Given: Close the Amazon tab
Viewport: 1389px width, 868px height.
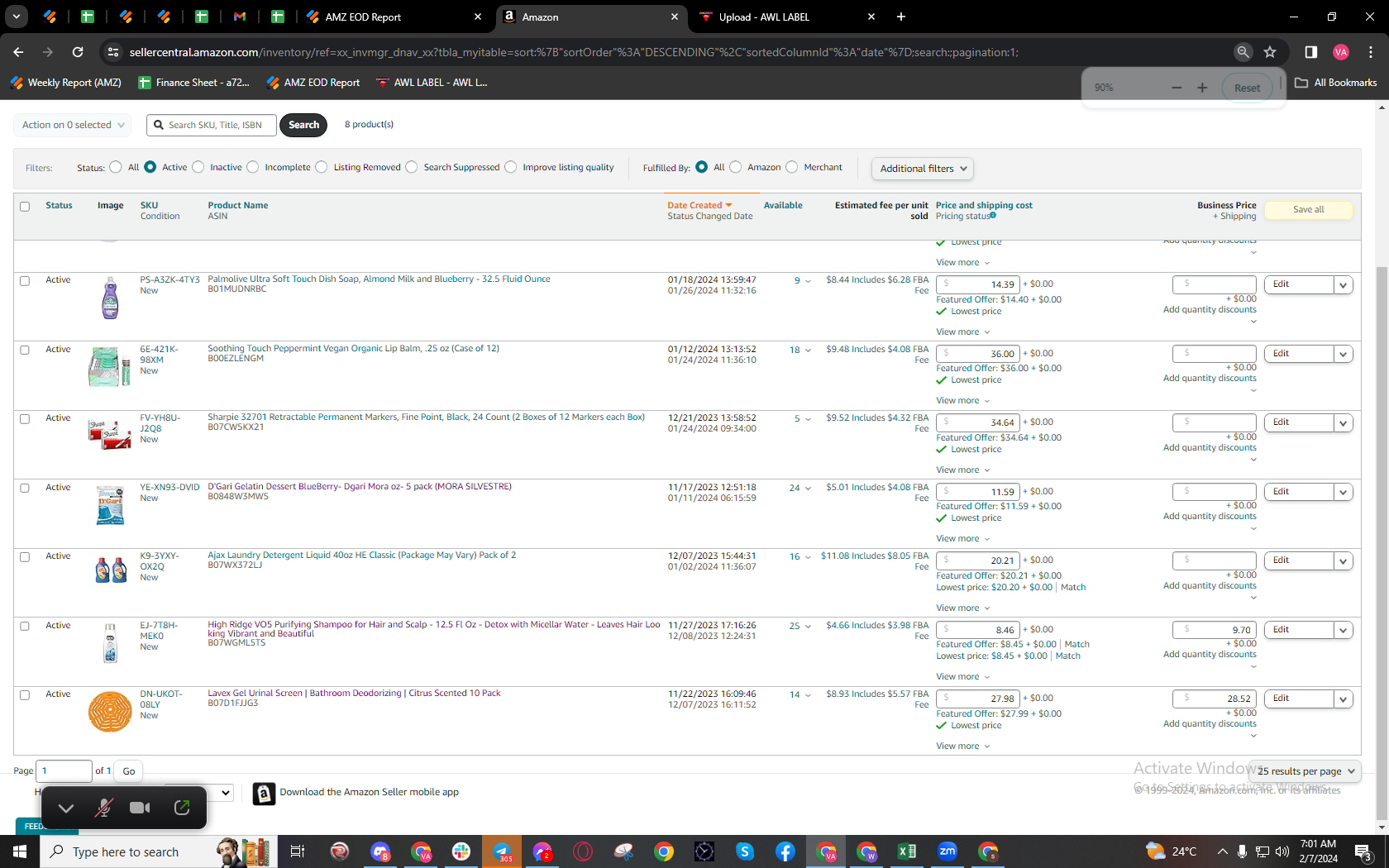Looking at the screenshot, I should click(x=675, y=17).
